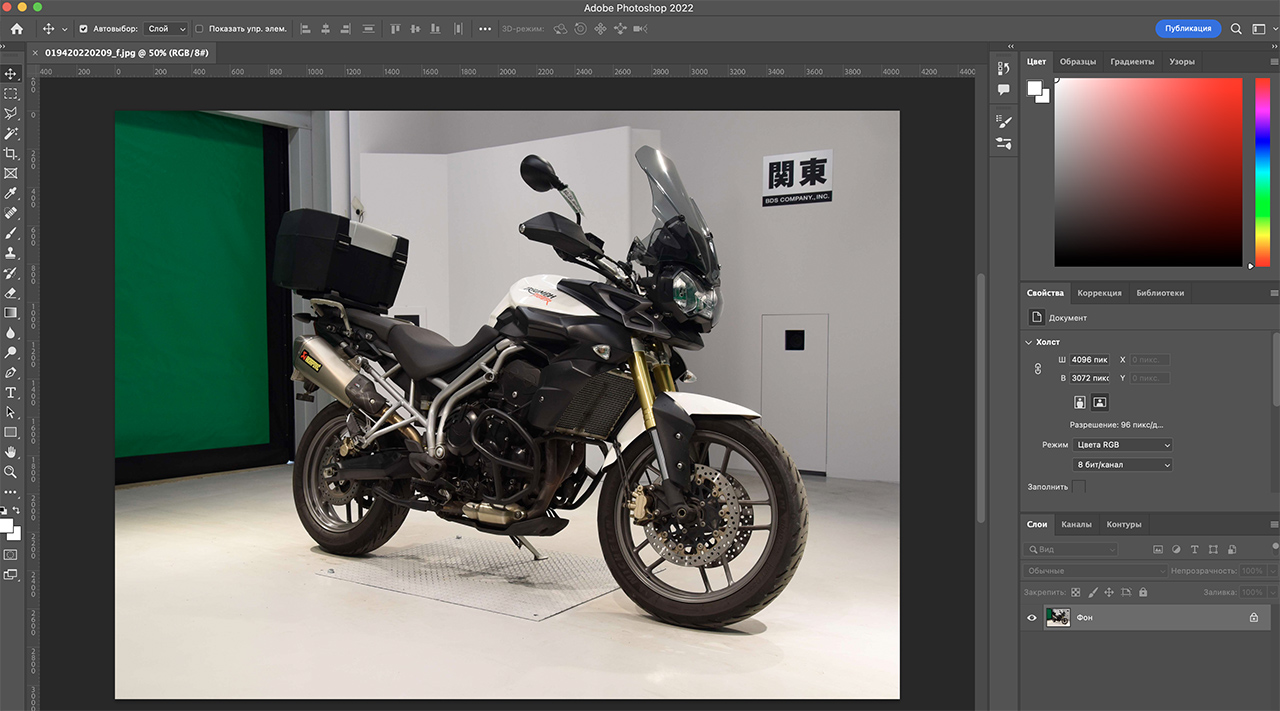1280x711 pixels.
Task: Enable Показать упр. элем. checkbox
Action: click(199, 29)
